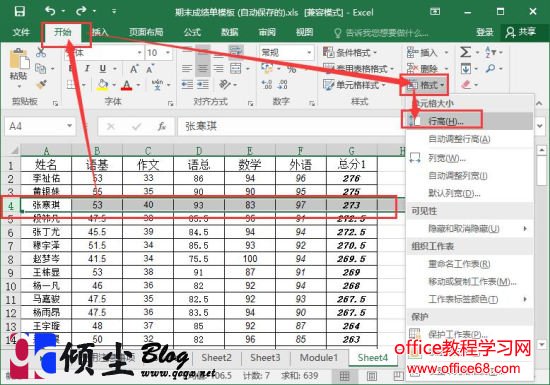Click the 共享 Share button
The height and width of the screenshot is (385, 550).
521,33
